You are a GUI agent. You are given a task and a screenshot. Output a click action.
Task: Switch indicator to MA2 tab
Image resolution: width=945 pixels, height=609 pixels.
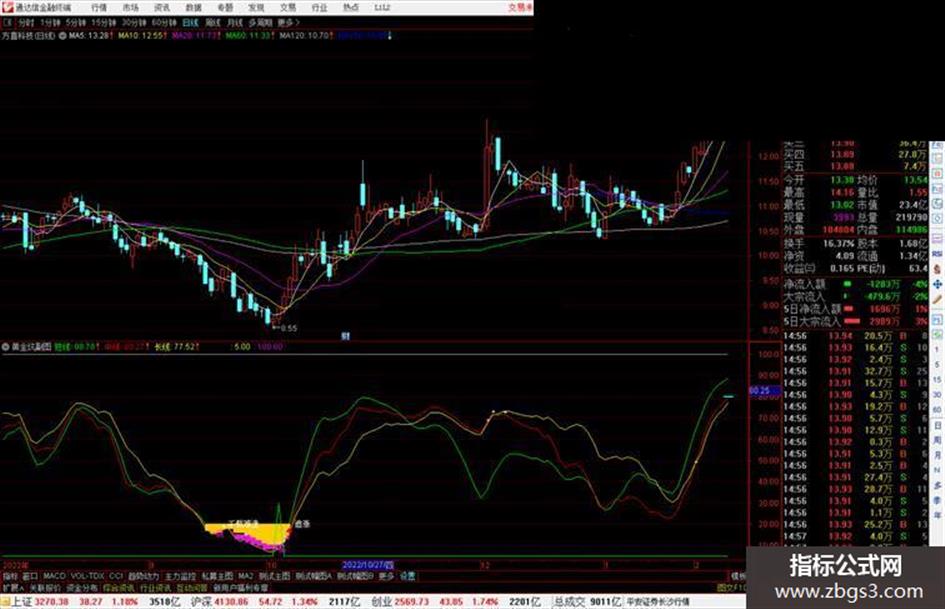click(x=245, y=576)
